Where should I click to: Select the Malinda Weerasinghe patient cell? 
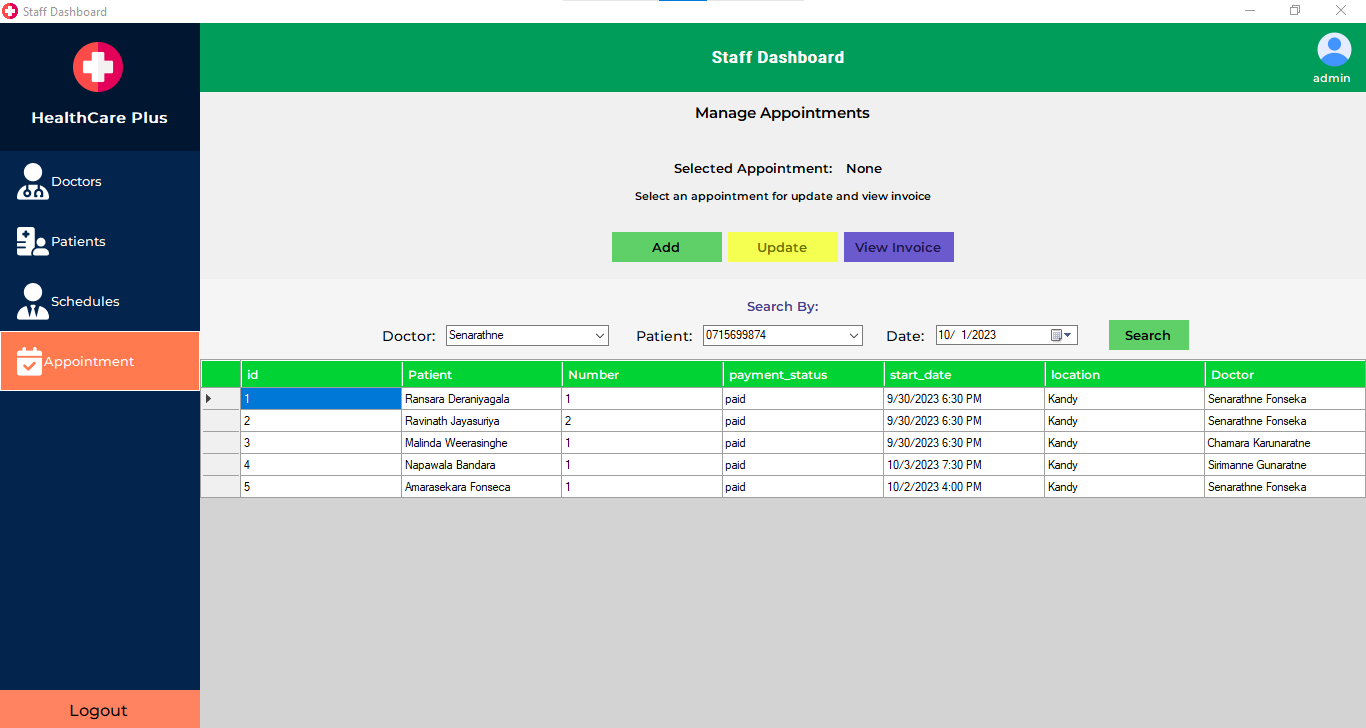(x=482, y=443)
